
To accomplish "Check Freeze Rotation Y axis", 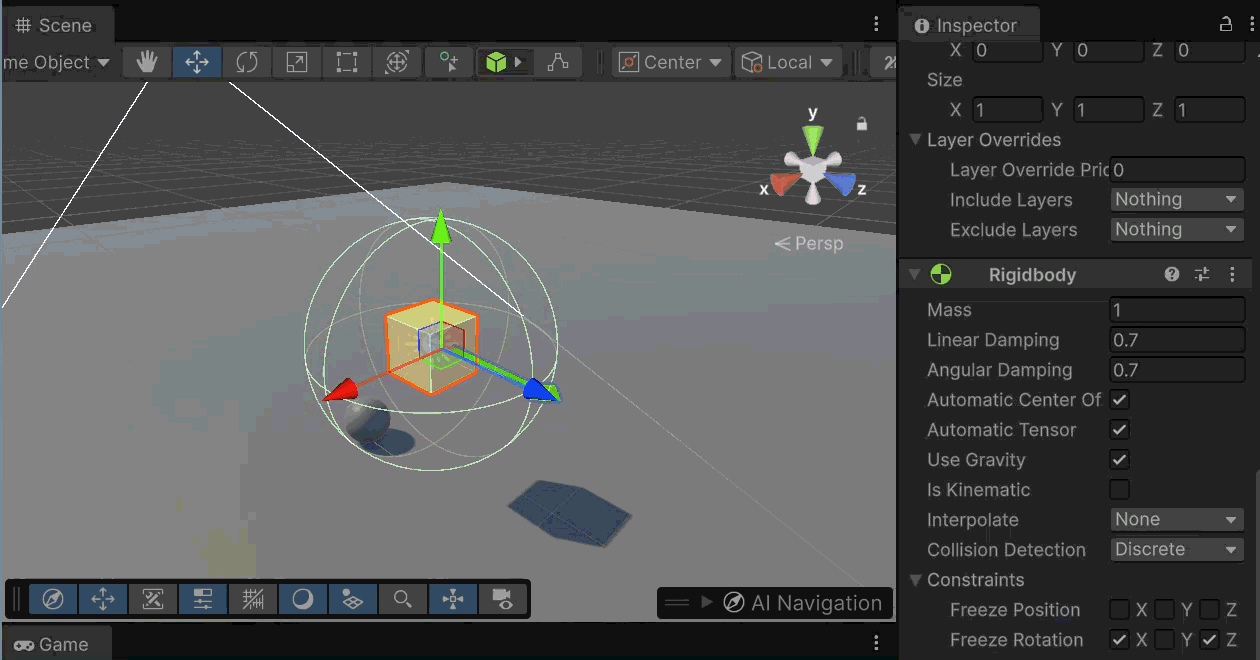I will coord(1164,640).
